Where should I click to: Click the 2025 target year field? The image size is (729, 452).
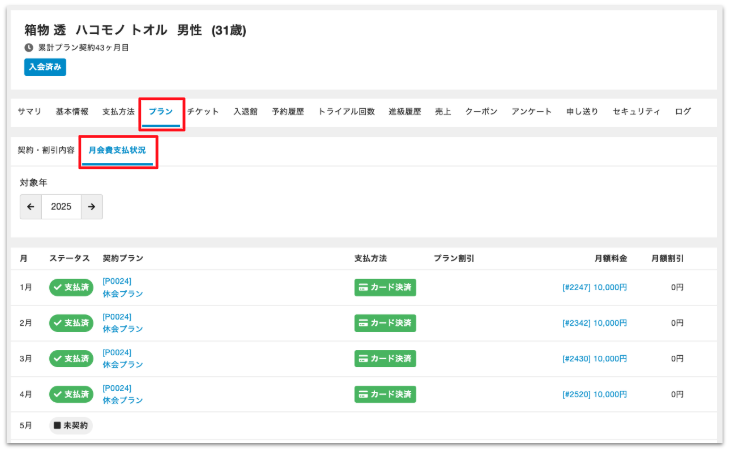tap(61, 207)
